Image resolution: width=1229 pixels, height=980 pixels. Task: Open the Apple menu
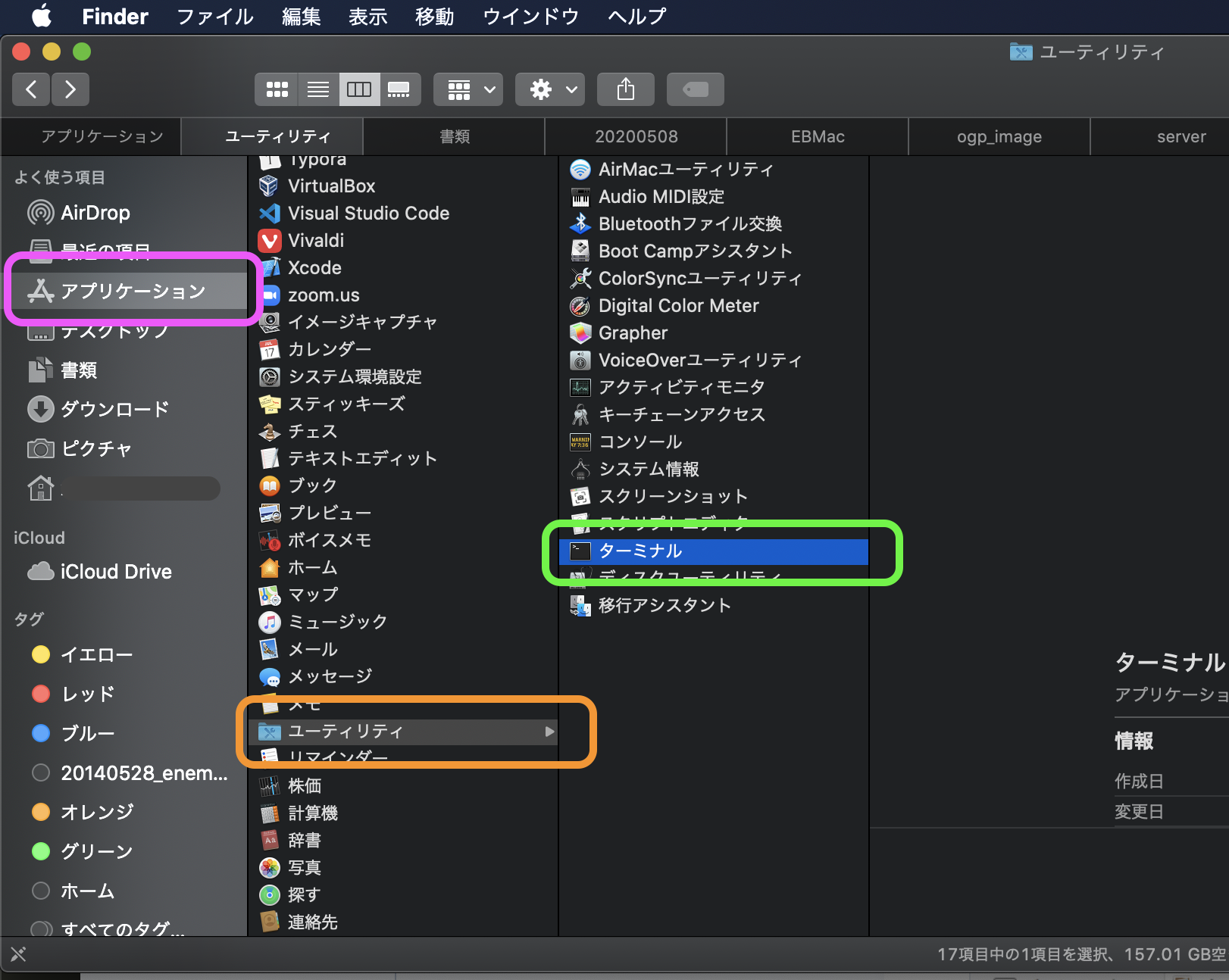coord(42,16)
